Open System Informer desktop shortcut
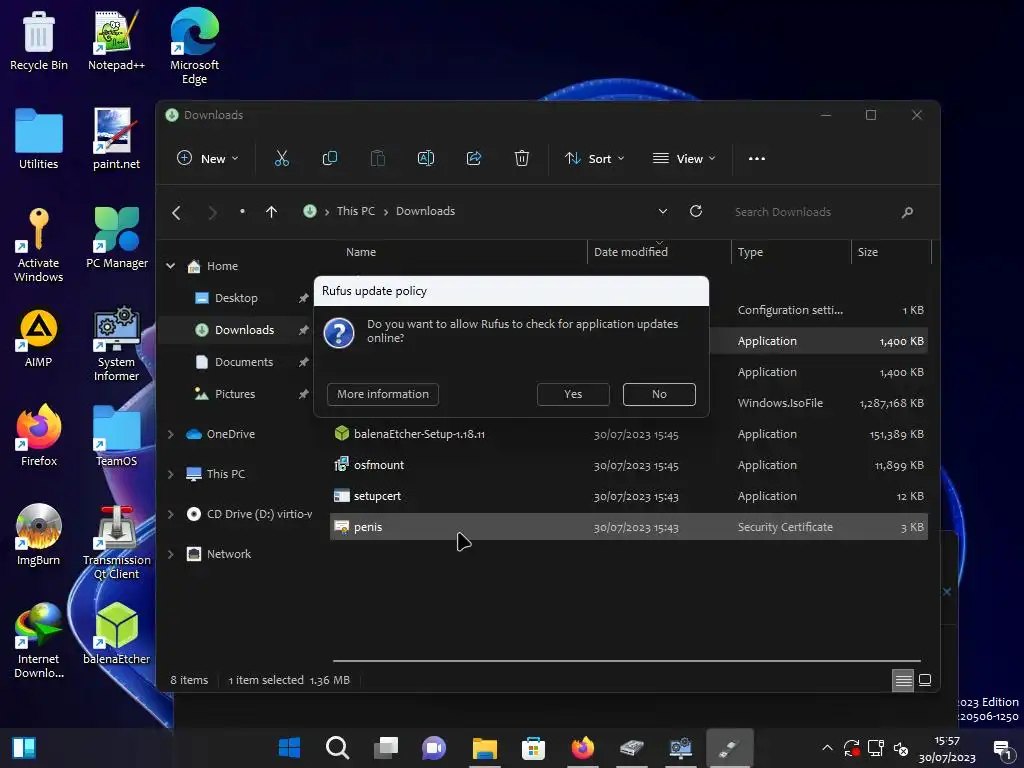 [x=116, y=344]
